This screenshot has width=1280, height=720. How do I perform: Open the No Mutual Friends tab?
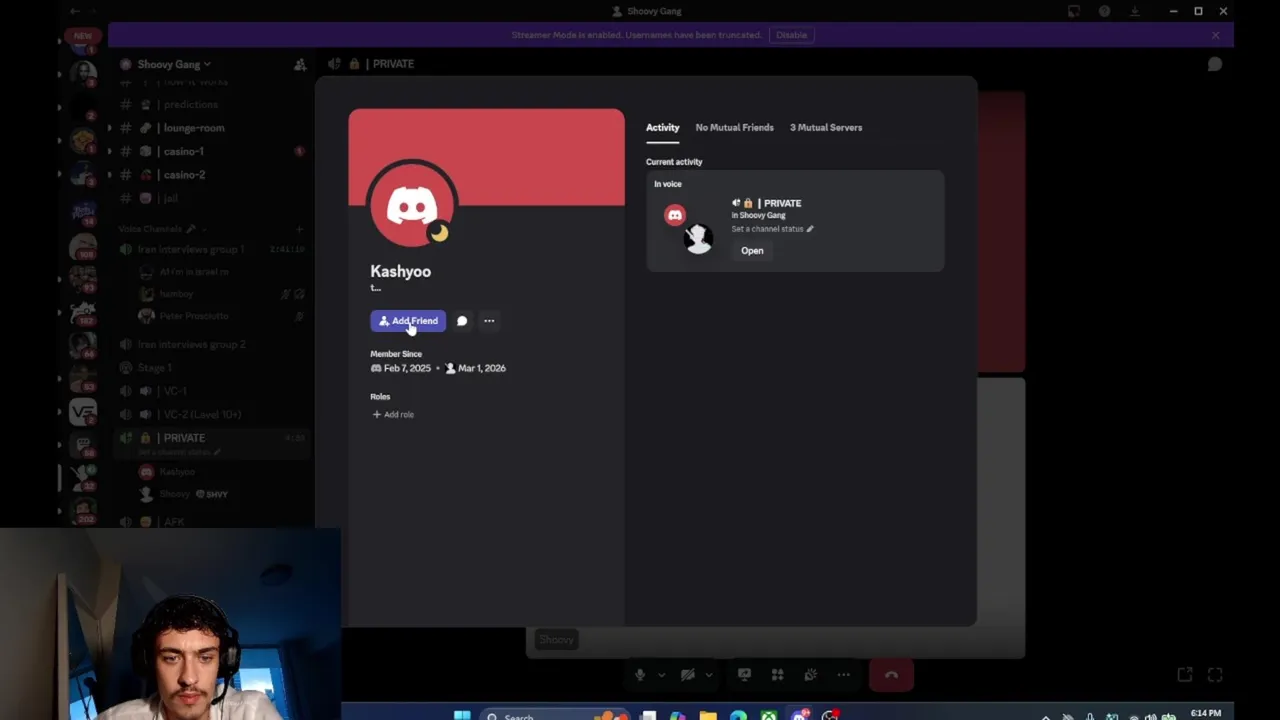tap(734, 128)
